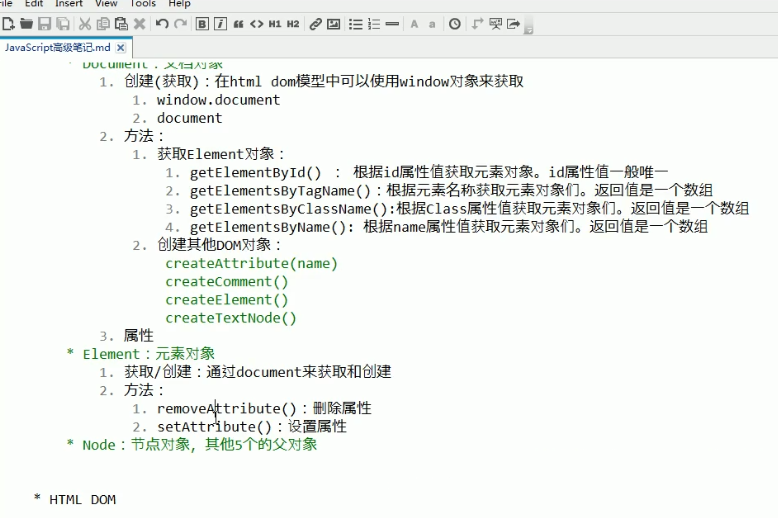Click the export document icon
778x518 pixels.
coord(513,23)
